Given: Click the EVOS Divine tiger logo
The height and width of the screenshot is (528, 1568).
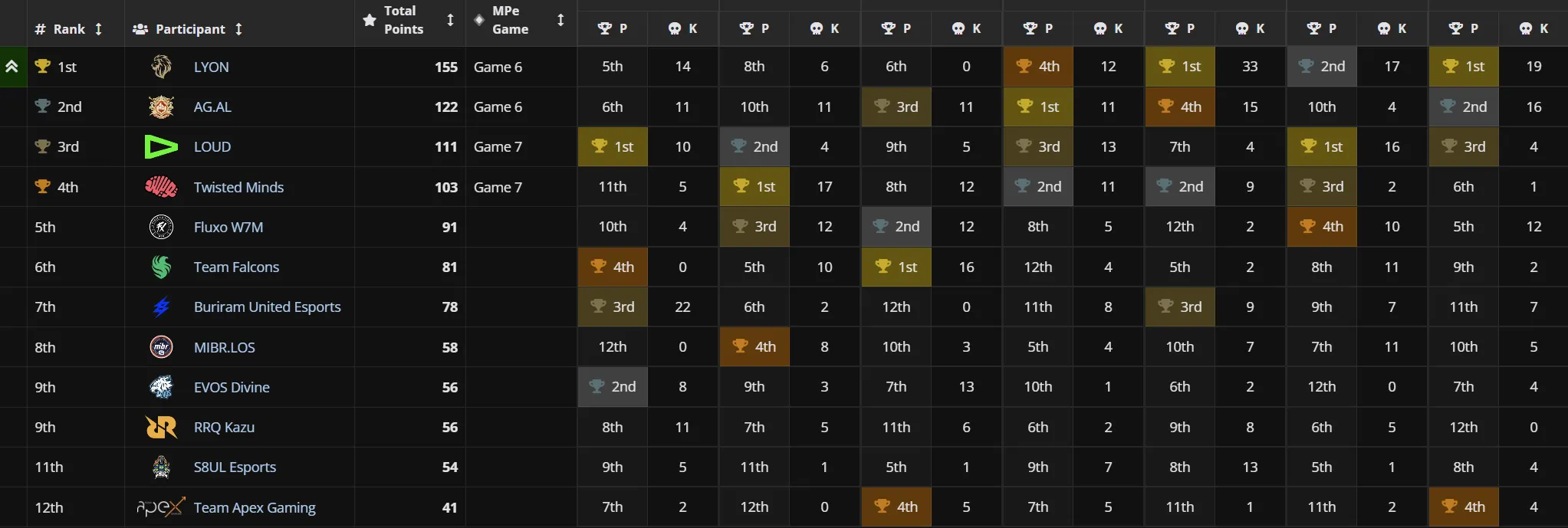Looking at the screenshot, I should tap(161, 387).
